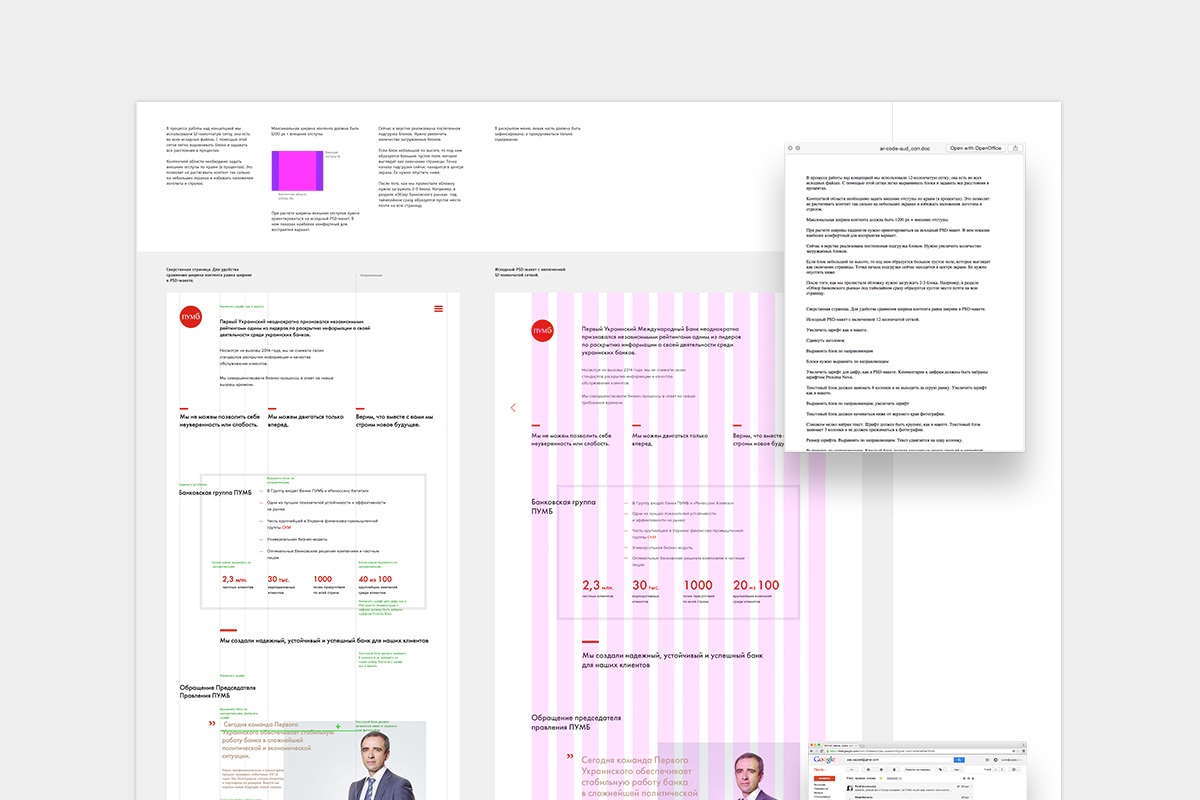The height and width of the screenshot is (800, 1200).
Task: Click the СКМ link in the pink-grid mockup
Action: 650,536
